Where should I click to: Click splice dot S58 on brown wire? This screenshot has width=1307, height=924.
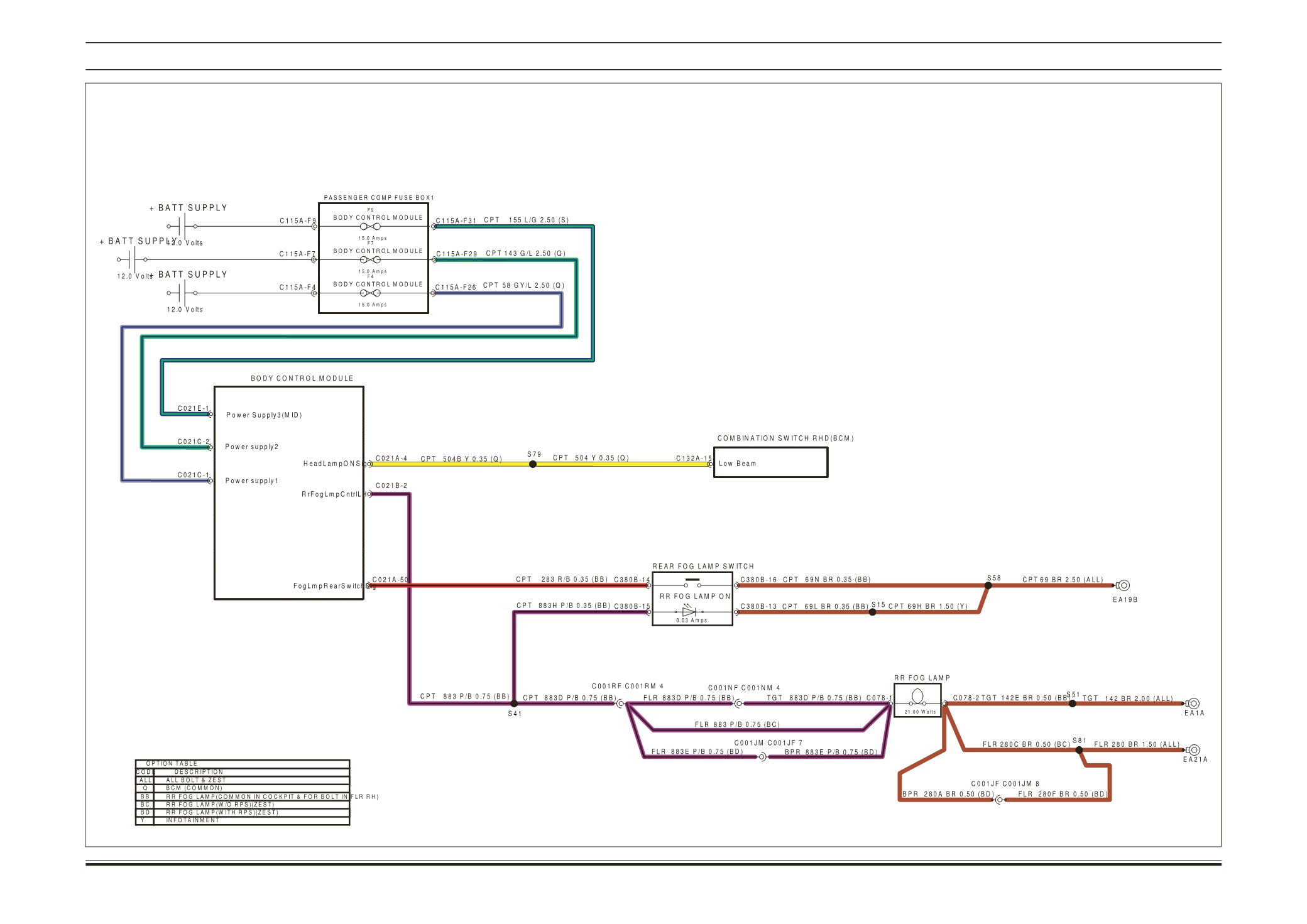tap(988, 585)
